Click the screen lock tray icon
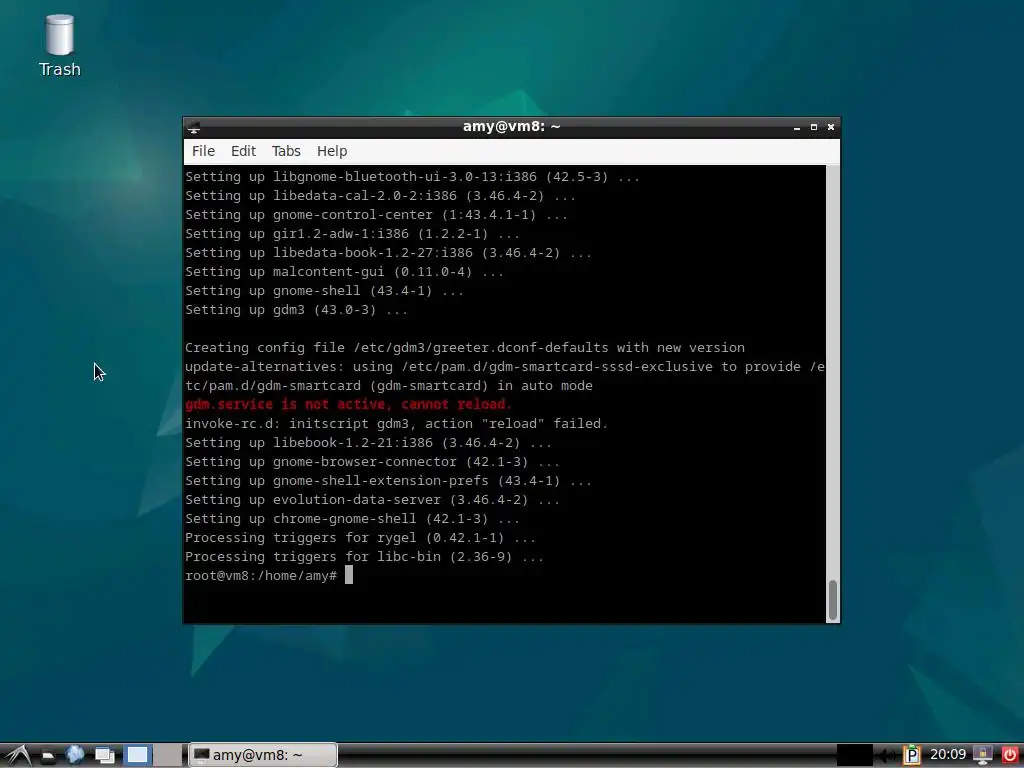 983,755
